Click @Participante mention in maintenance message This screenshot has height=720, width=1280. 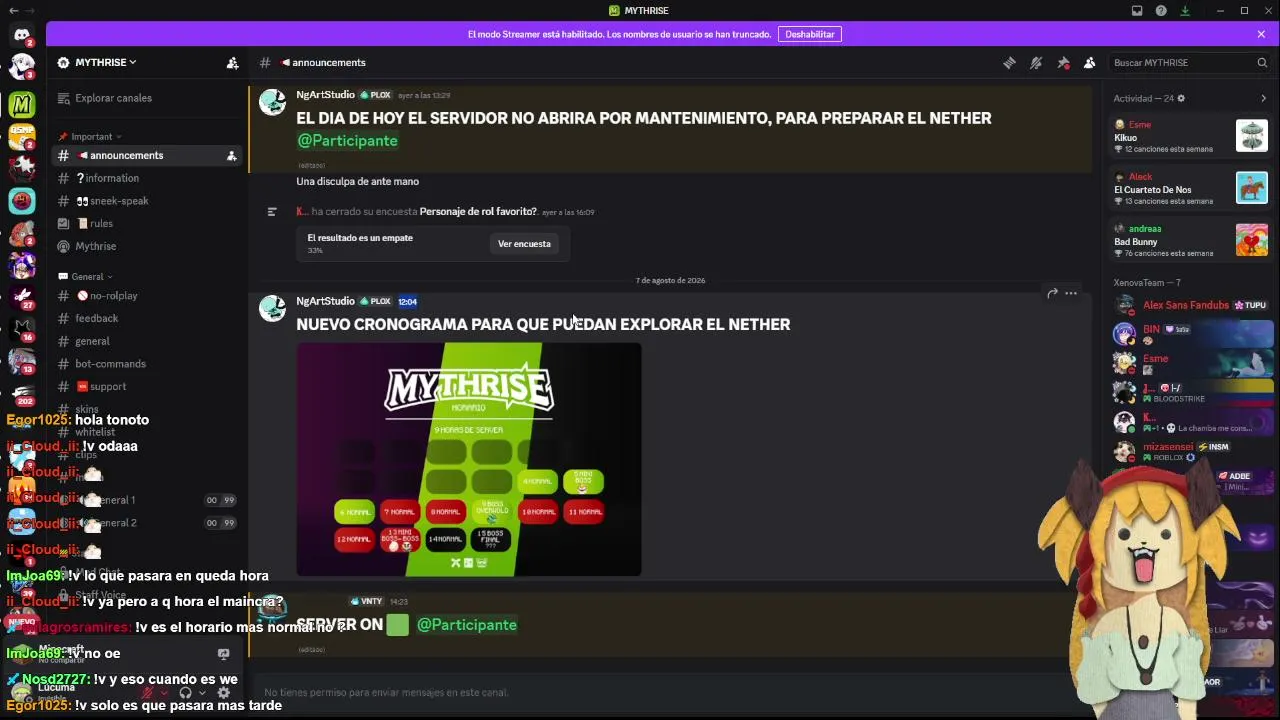pos(348,141)
